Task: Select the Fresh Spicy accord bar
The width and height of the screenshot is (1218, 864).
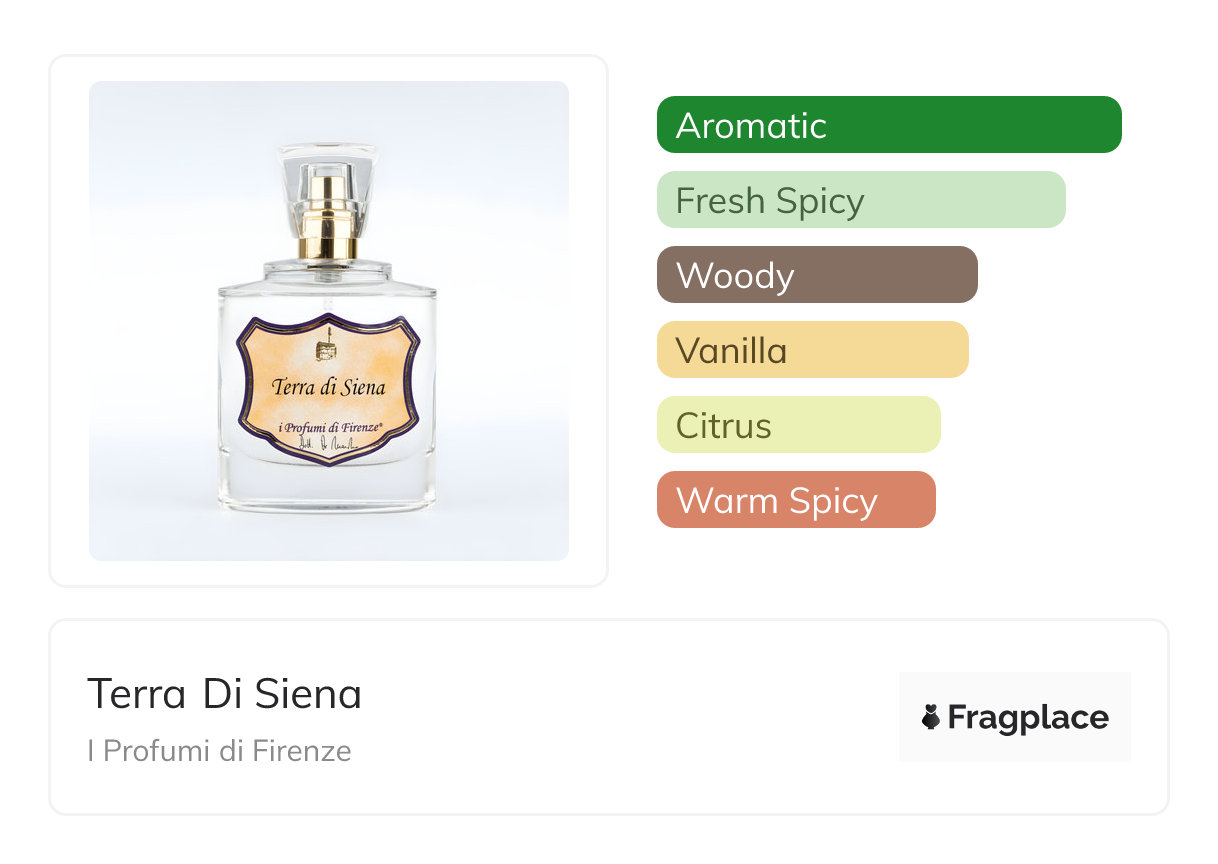Action: 860,200
